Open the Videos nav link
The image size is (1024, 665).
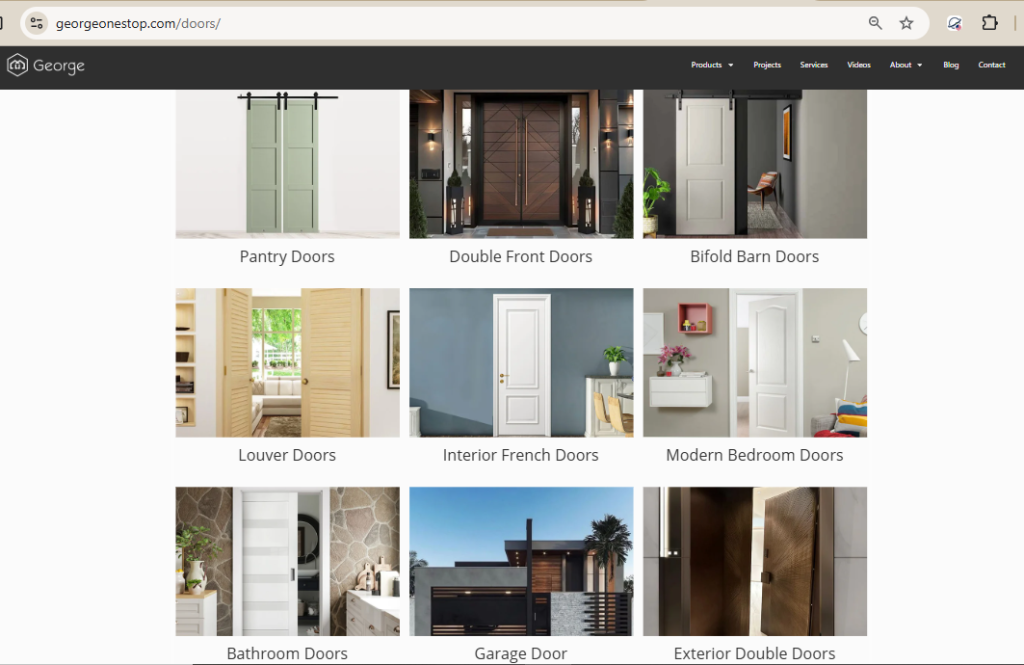click(x=859, y=65)
